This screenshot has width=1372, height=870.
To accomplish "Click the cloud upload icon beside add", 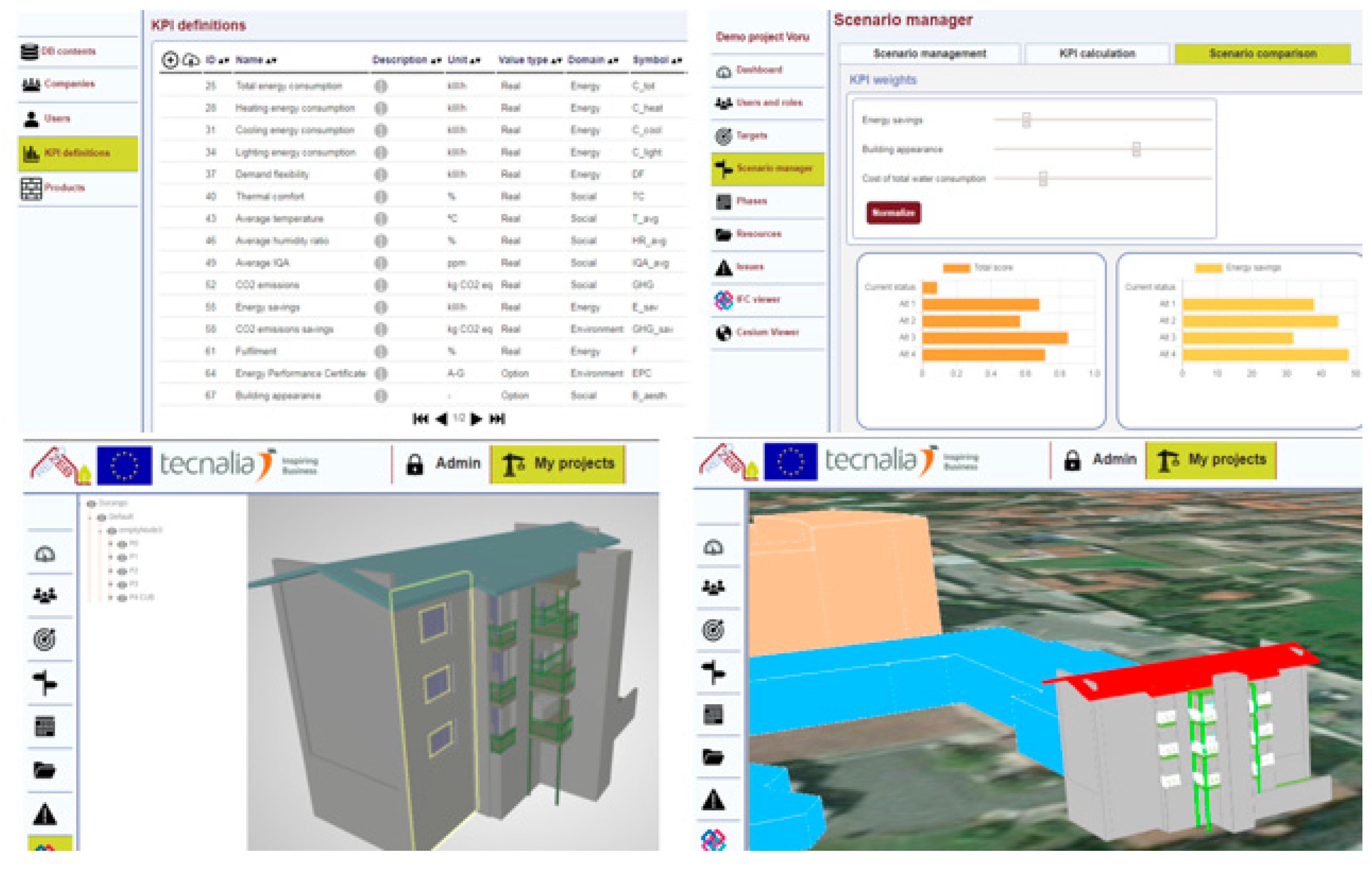I will tap(192, 60).
